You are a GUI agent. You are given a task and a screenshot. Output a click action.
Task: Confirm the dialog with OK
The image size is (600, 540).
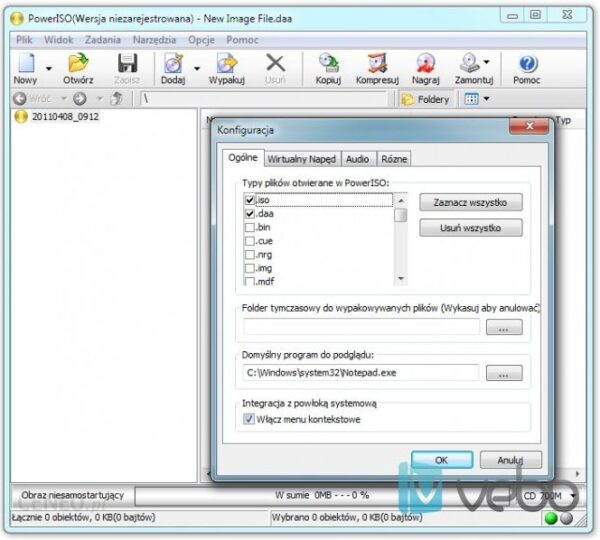point(442,460)
